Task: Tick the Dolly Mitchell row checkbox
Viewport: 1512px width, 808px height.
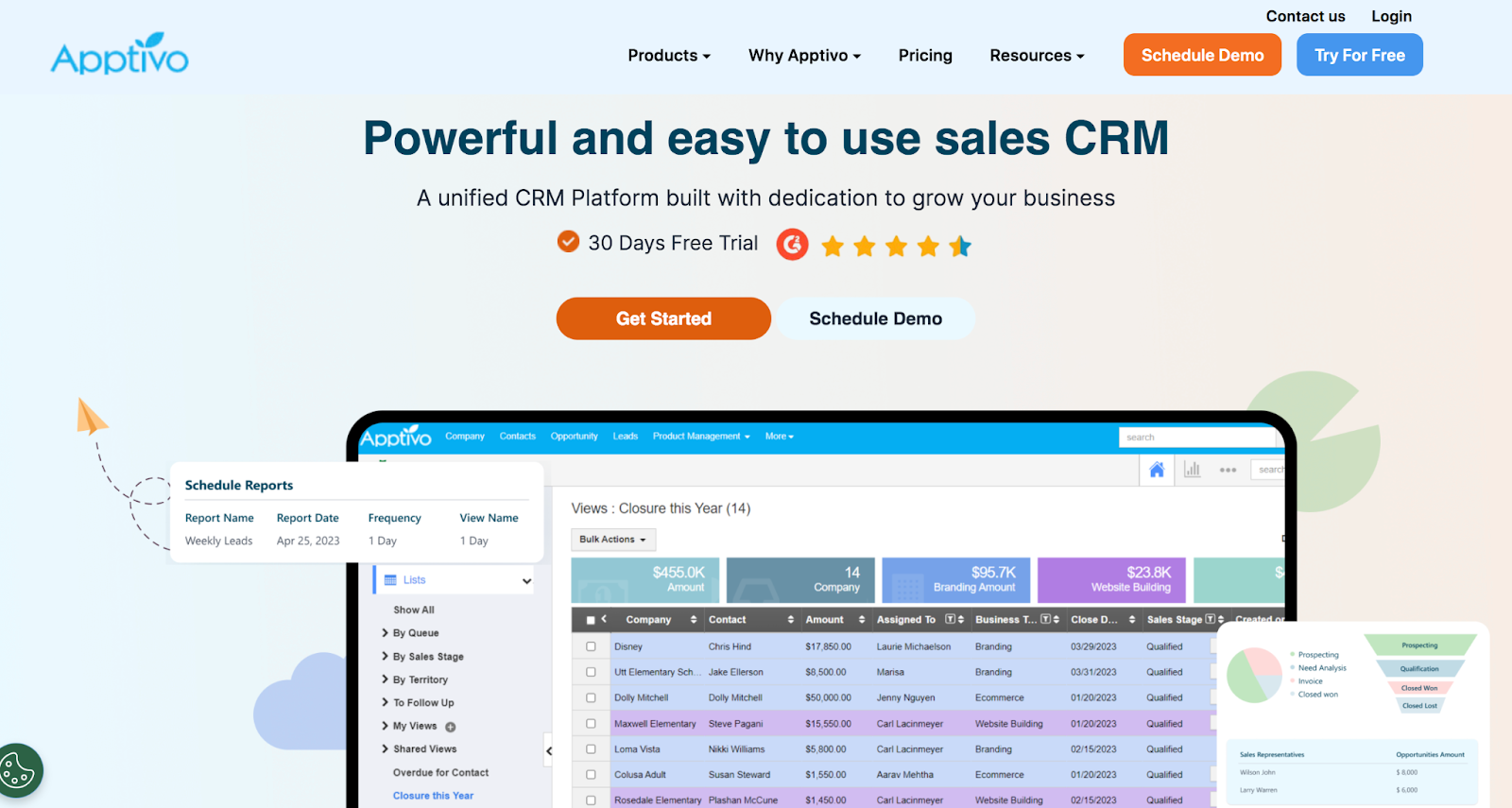Action: point(591,697)
